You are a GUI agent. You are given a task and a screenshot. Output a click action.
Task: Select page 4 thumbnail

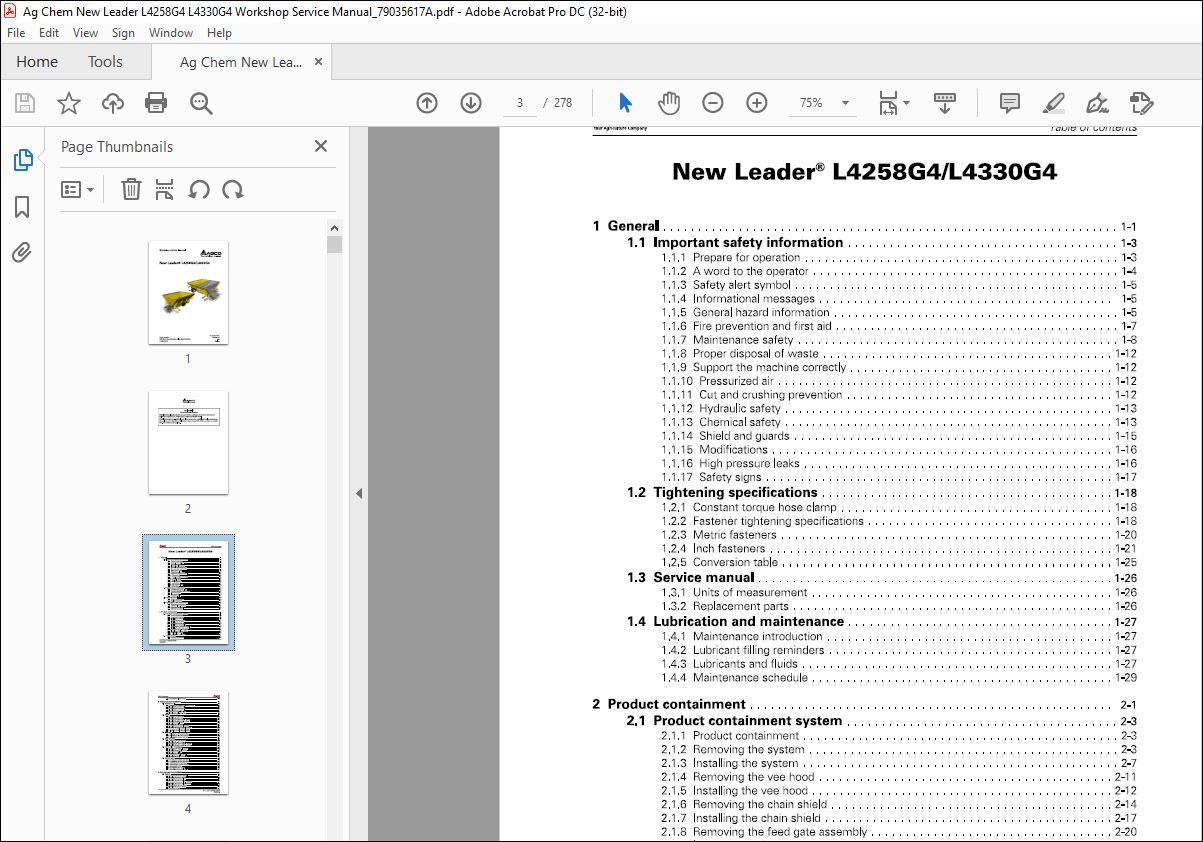188,743
